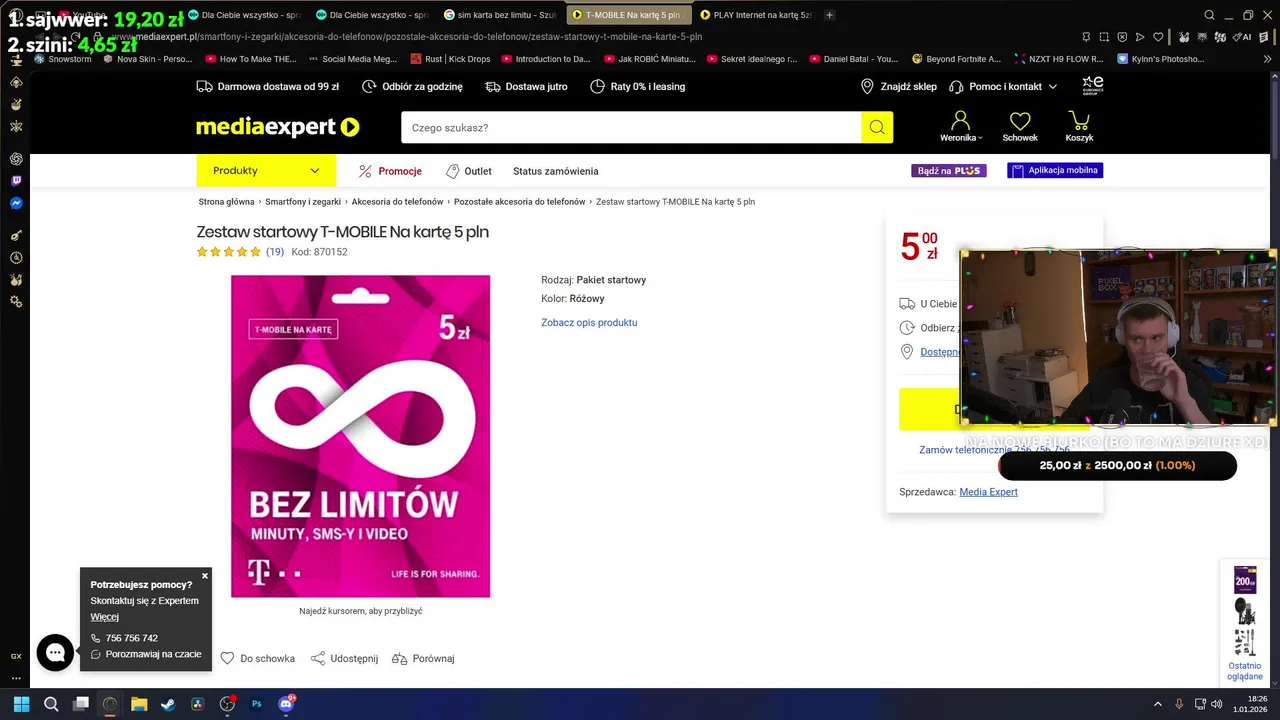Viewport: 1280px width, 720px height.
Task: Click the Czego szukasz search field
Action: pos(631,127)
